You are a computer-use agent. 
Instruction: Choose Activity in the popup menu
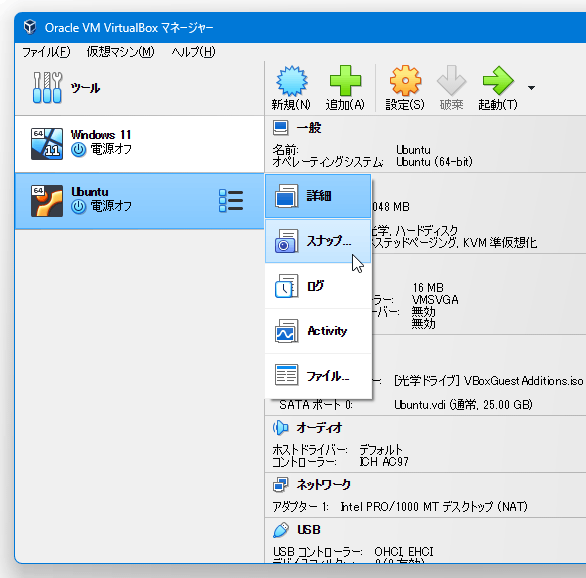click(318, 331)
